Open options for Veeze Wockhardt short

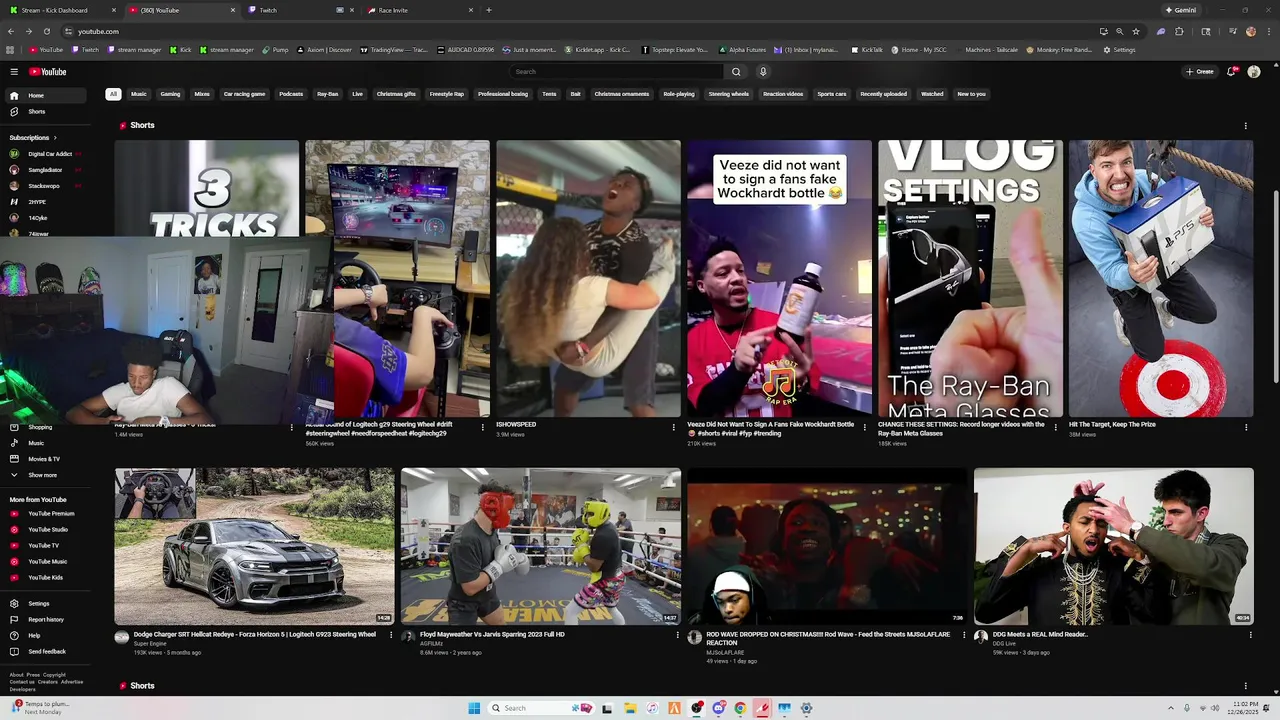point(865,427)
